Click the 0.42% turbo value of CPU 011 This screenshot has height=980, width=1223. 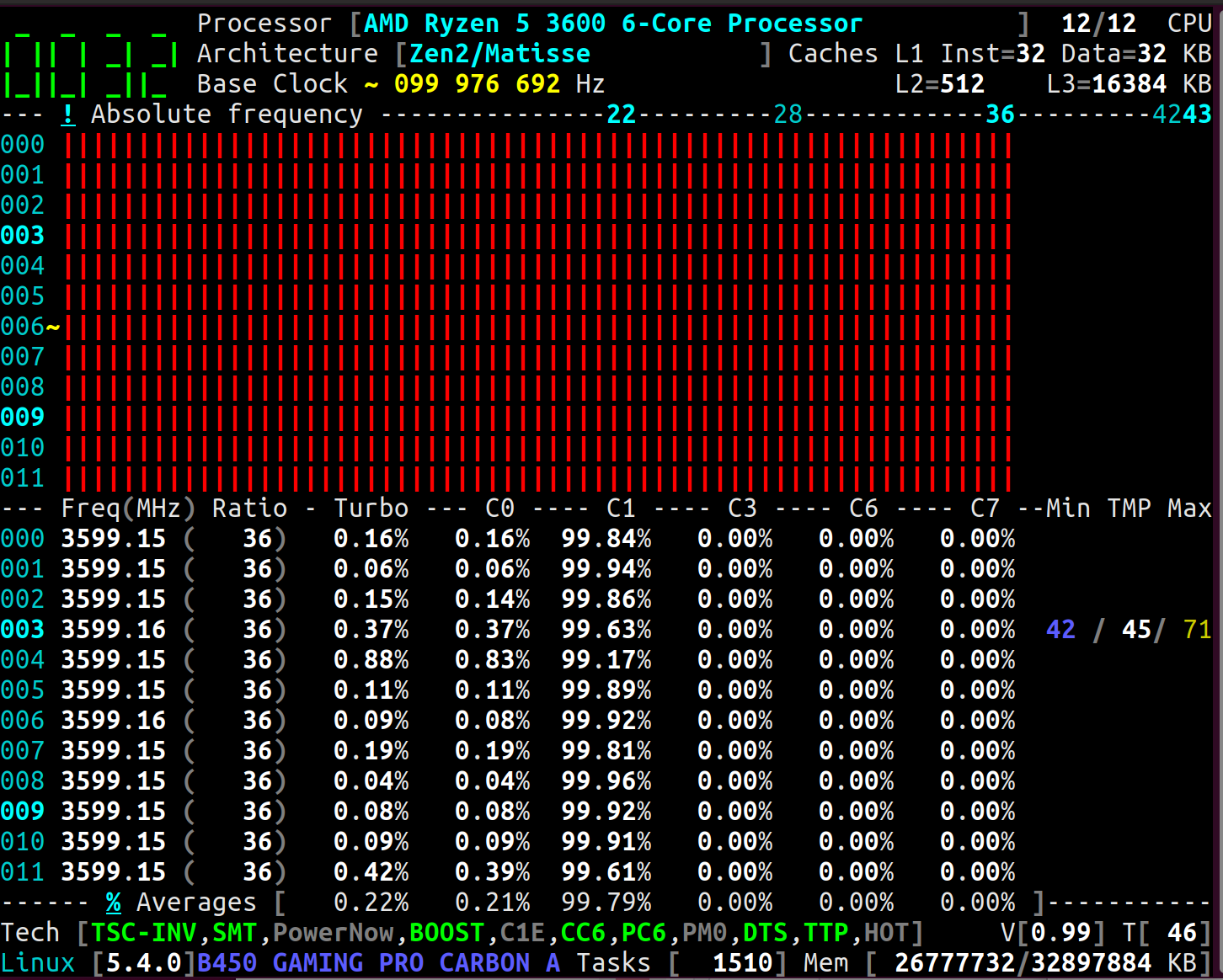pyautogui.click(x=371, y=872)
